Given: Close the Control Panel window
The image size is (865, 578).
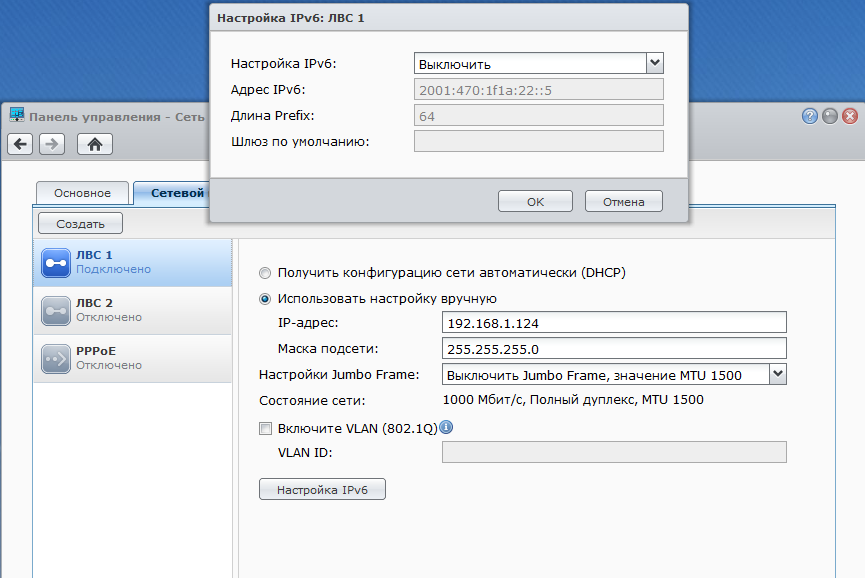Looking at the screenshot, I should 850,116.
